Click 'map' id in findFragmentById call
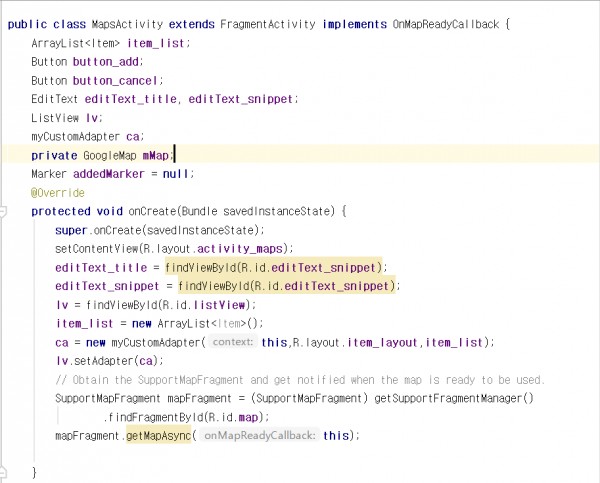This screenshot has height=483, width=600. [248, 417]
